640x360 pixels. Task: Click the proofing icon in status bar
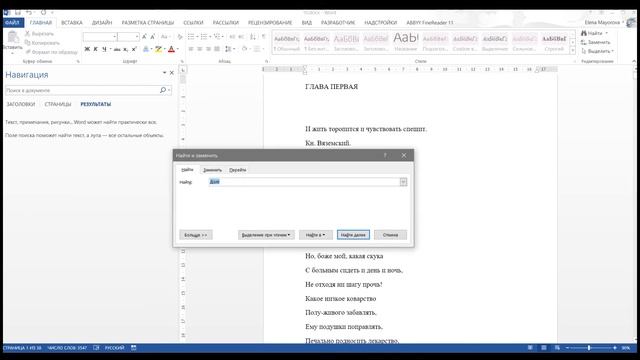(x=96, y=348)
